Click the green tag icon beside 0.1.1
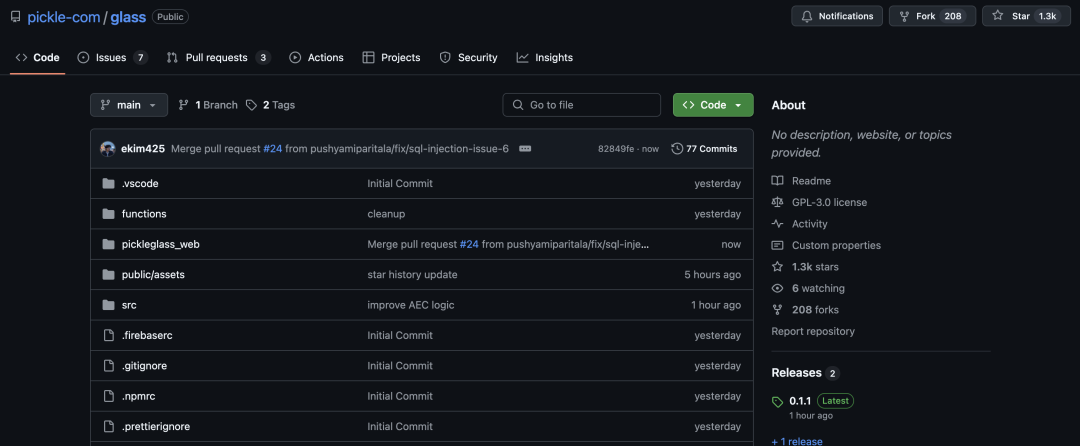 [x=778, y=402]
